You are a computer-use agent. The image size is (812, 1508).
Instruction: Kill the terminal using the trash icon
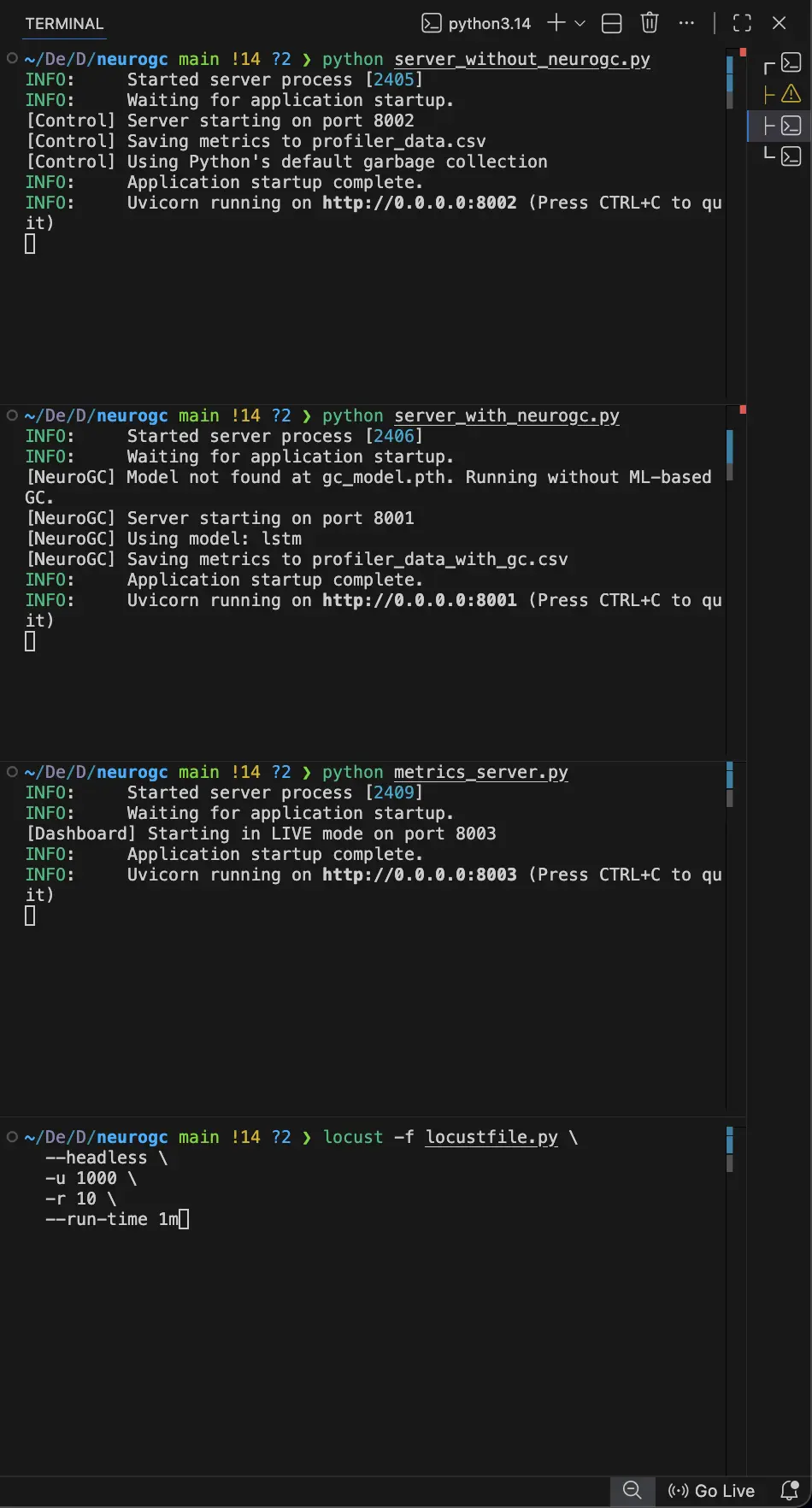650,23
